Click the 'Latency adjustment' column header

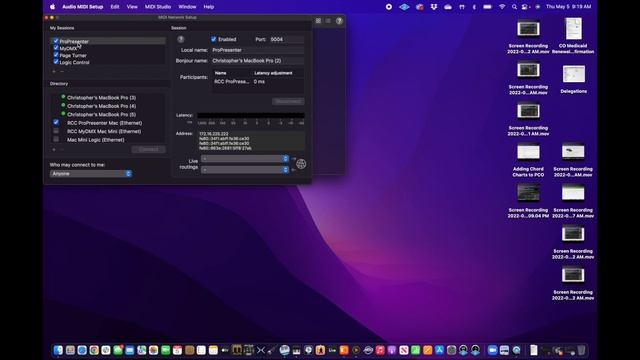click(273, 73)
